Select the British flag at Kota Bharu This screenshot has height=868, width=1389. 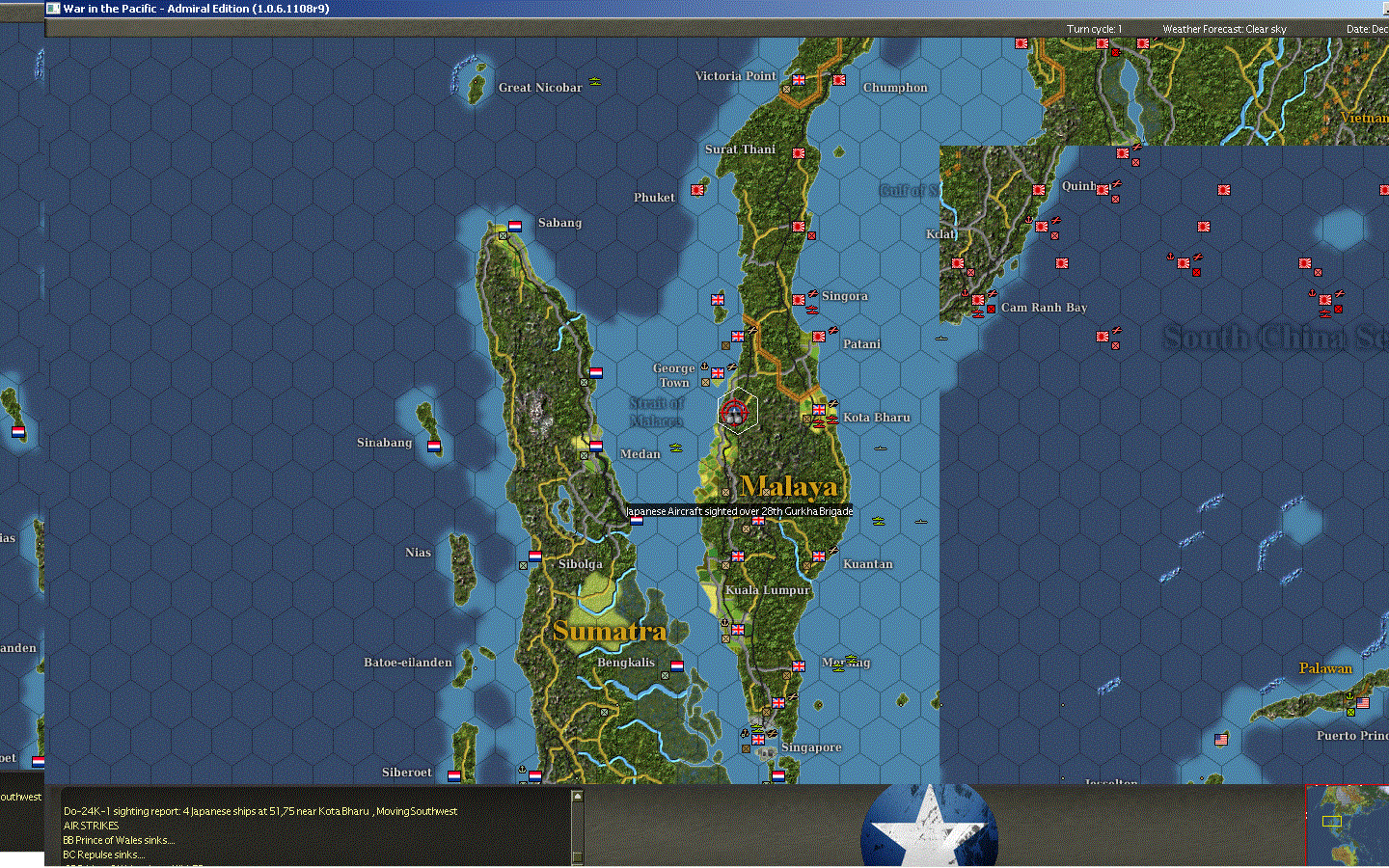(819, 410)
